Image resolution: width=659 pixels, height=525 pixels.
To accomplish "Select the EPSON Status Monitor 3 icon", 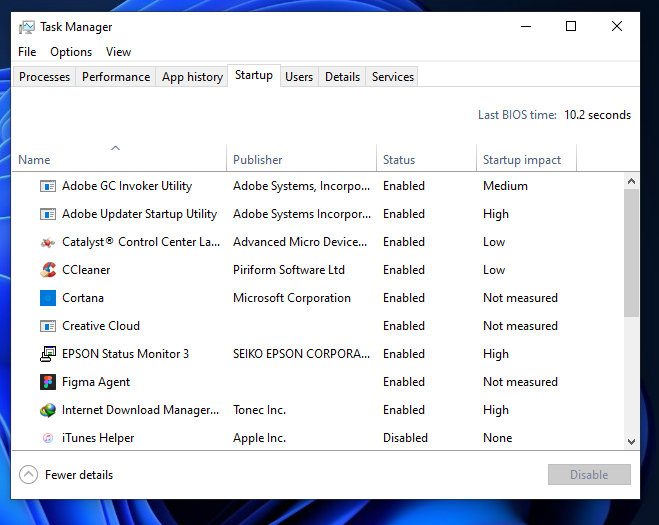I will (x=48, y=354).
